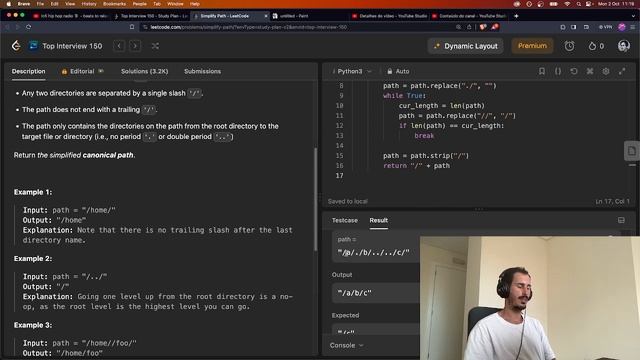This screenshot has width=640, height=360.
Task: Click the "while True:" code line
Action: pos(404,96)
